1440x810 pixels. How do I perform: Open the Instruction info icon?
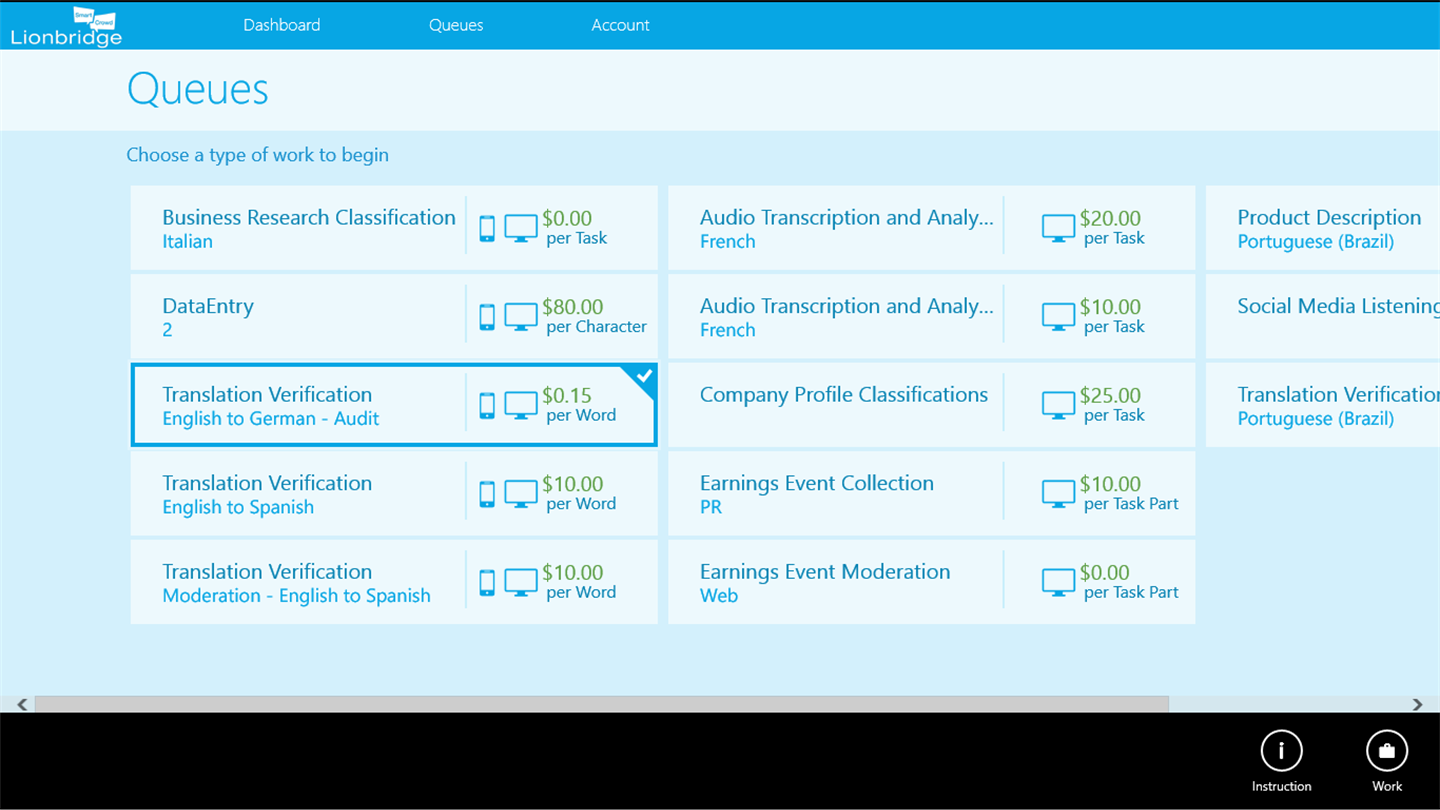point(1281,750)
